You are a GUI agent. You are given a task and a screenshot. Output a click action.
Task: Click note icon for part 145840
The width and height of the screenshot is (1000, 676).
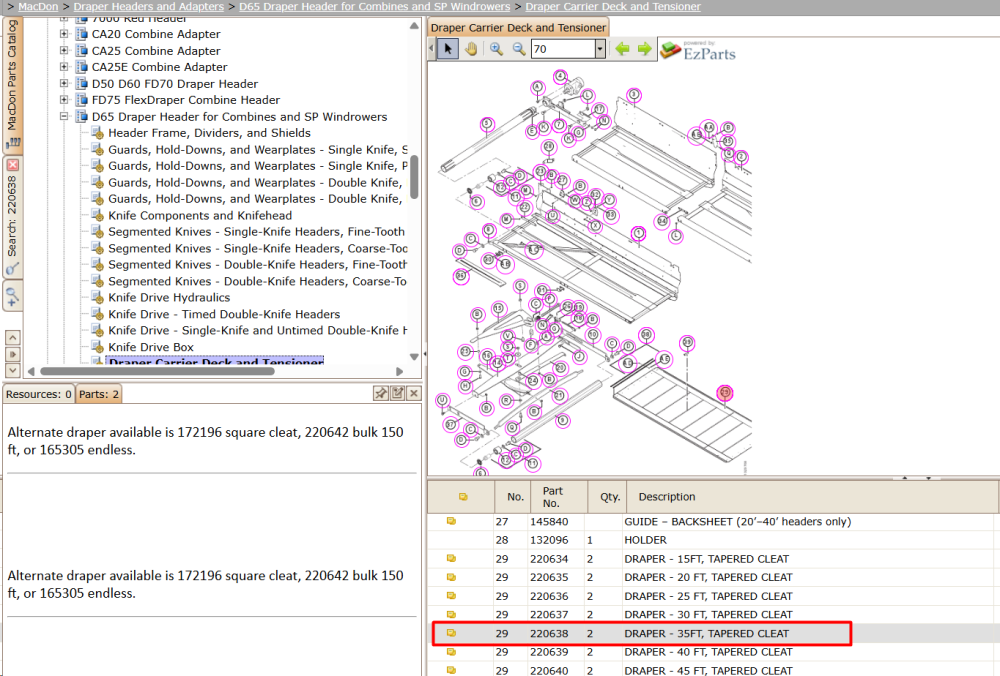coord(451,521)
